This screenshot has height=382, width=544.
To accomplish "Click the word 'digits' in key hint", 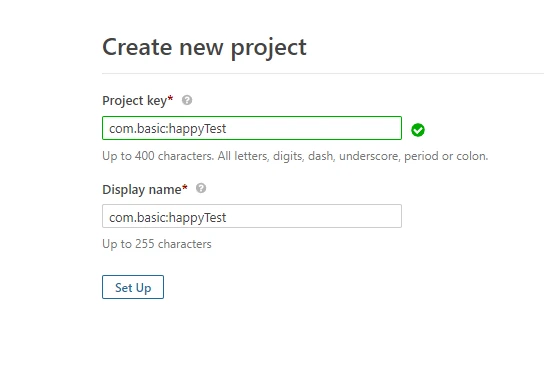I will 288,156.
